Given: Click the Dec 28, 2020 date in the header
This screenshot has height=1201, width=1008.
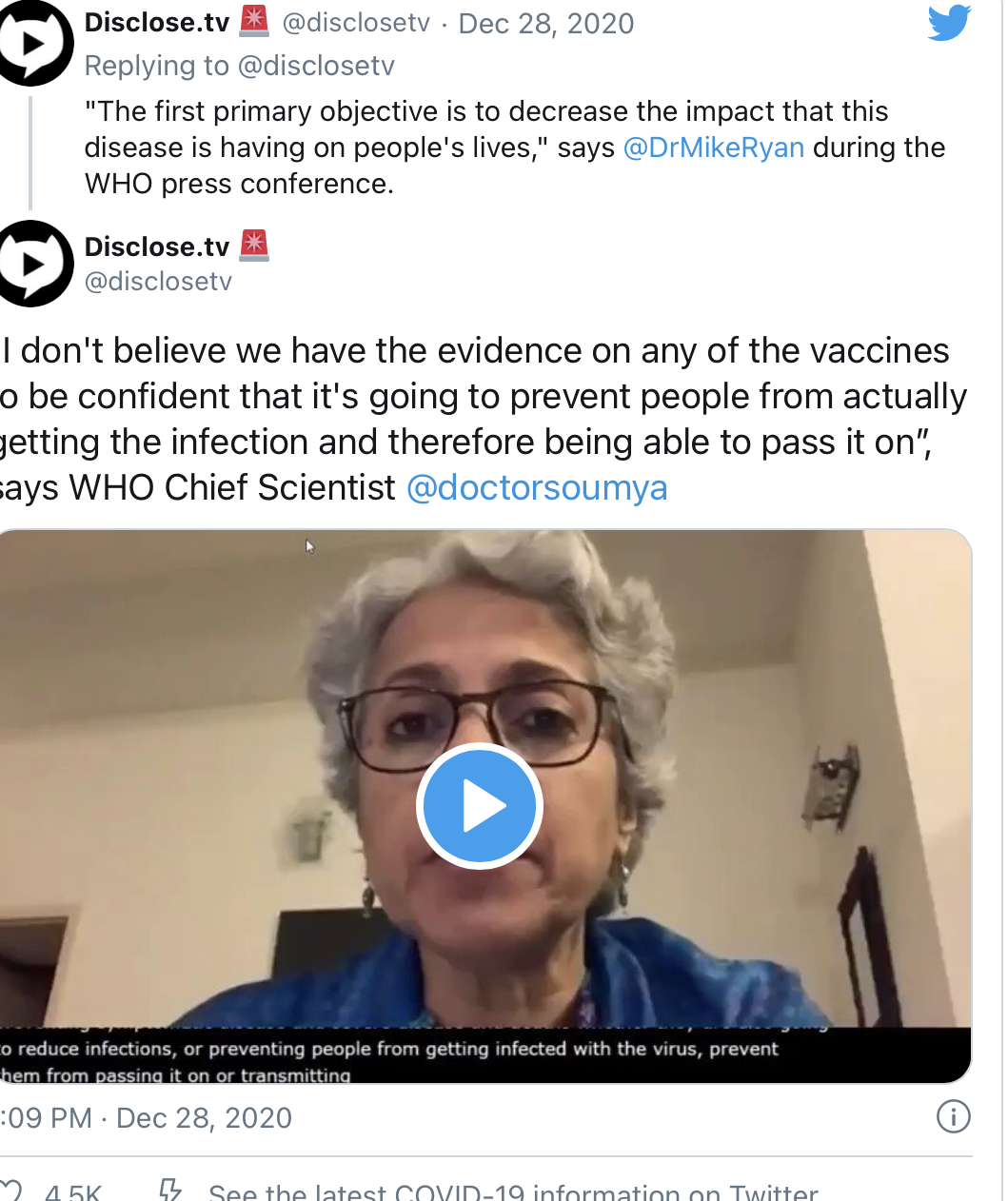Looking at the screenshot, I should 546,23.
